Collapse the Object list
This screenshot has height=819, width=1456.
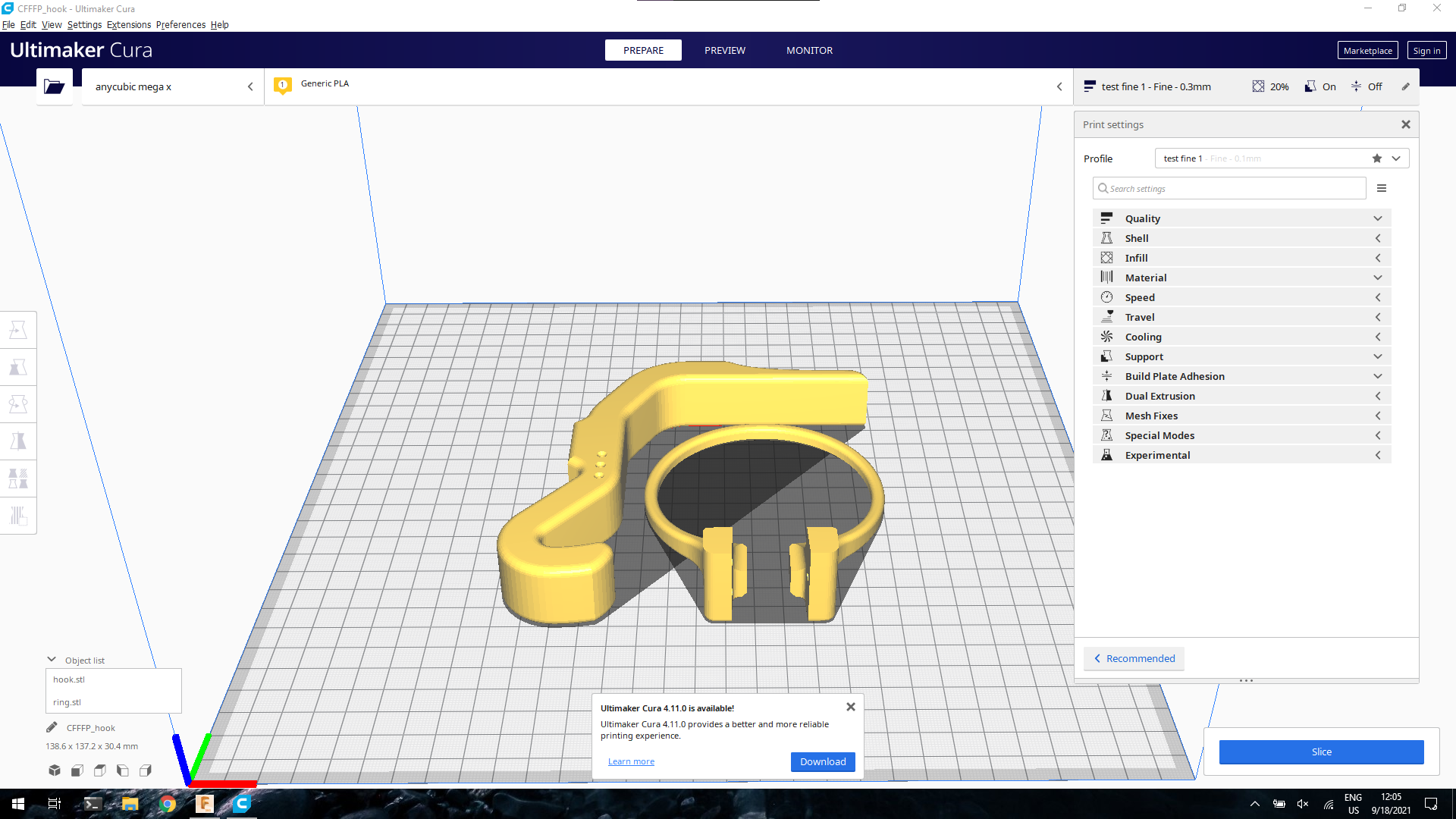click(52, 660)
